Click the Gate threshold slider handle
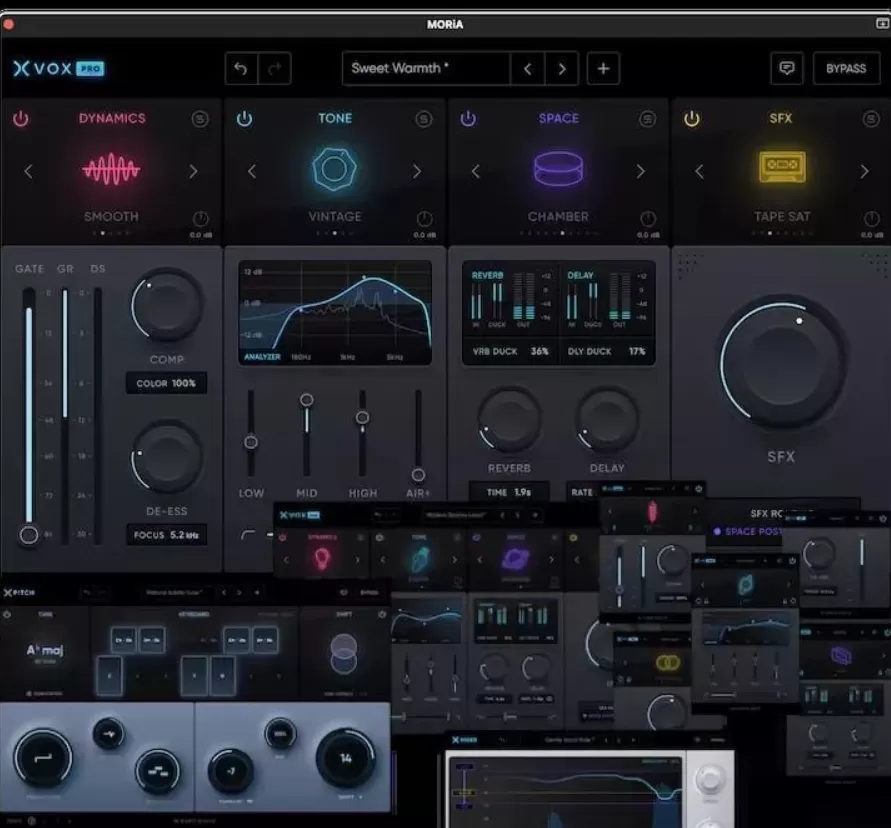Screen dimensions: 891x828 (28, 535)
